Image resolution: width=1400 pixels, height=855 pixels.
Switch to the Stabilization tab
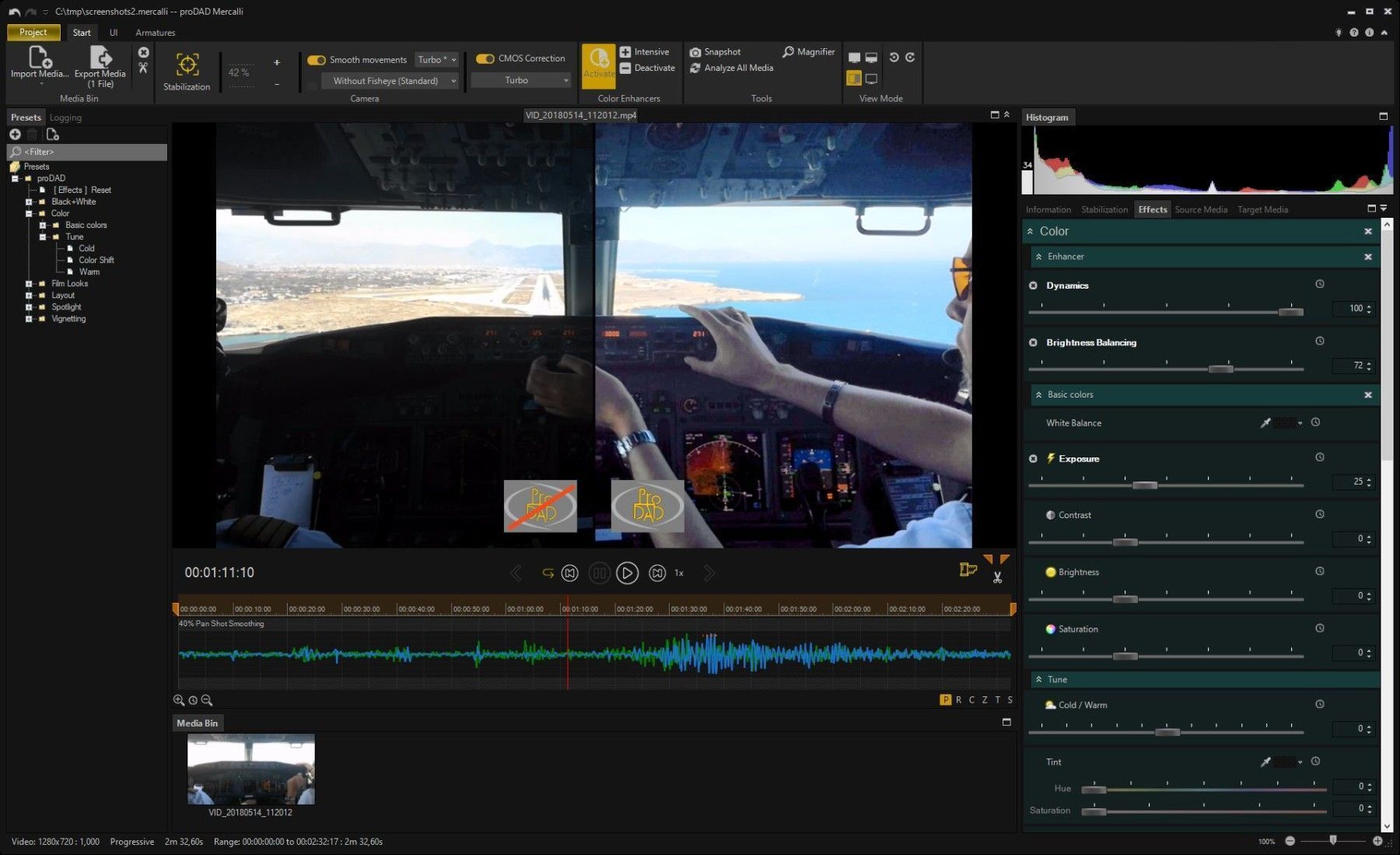pyautogui.click(x=1104, y=209)
